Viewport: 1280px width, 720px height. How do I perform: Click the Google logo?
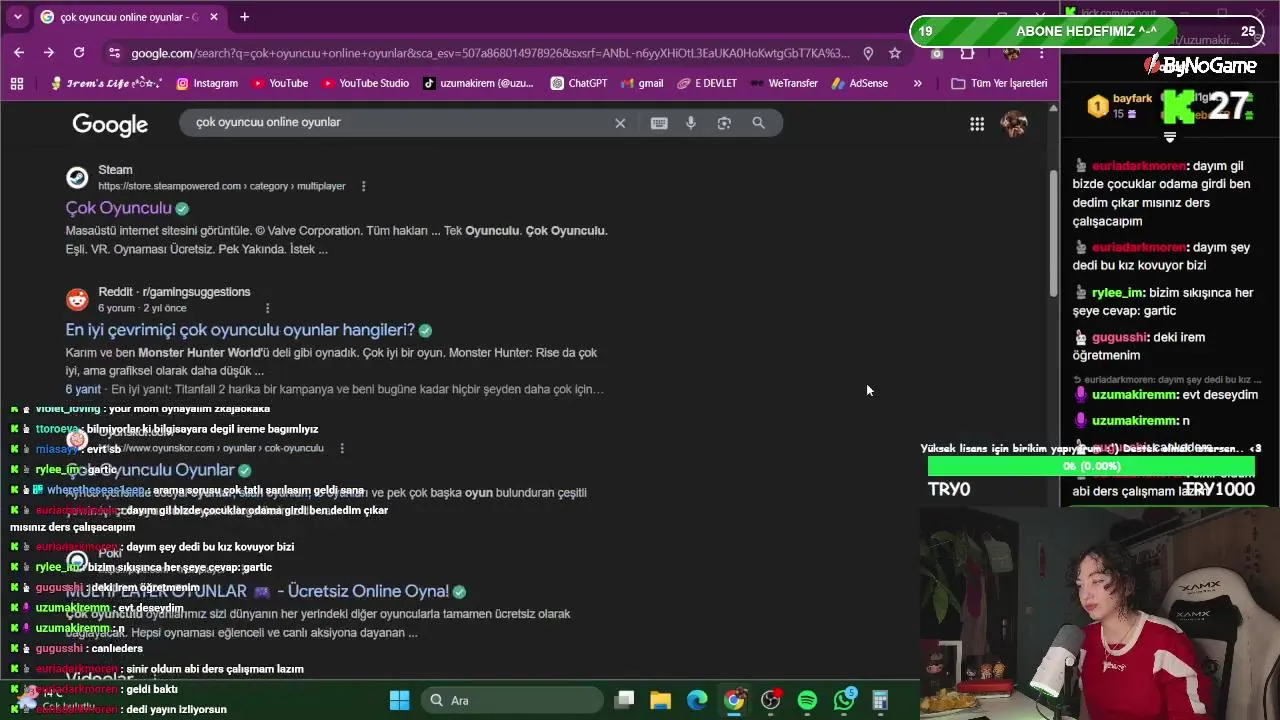[110, 124]
